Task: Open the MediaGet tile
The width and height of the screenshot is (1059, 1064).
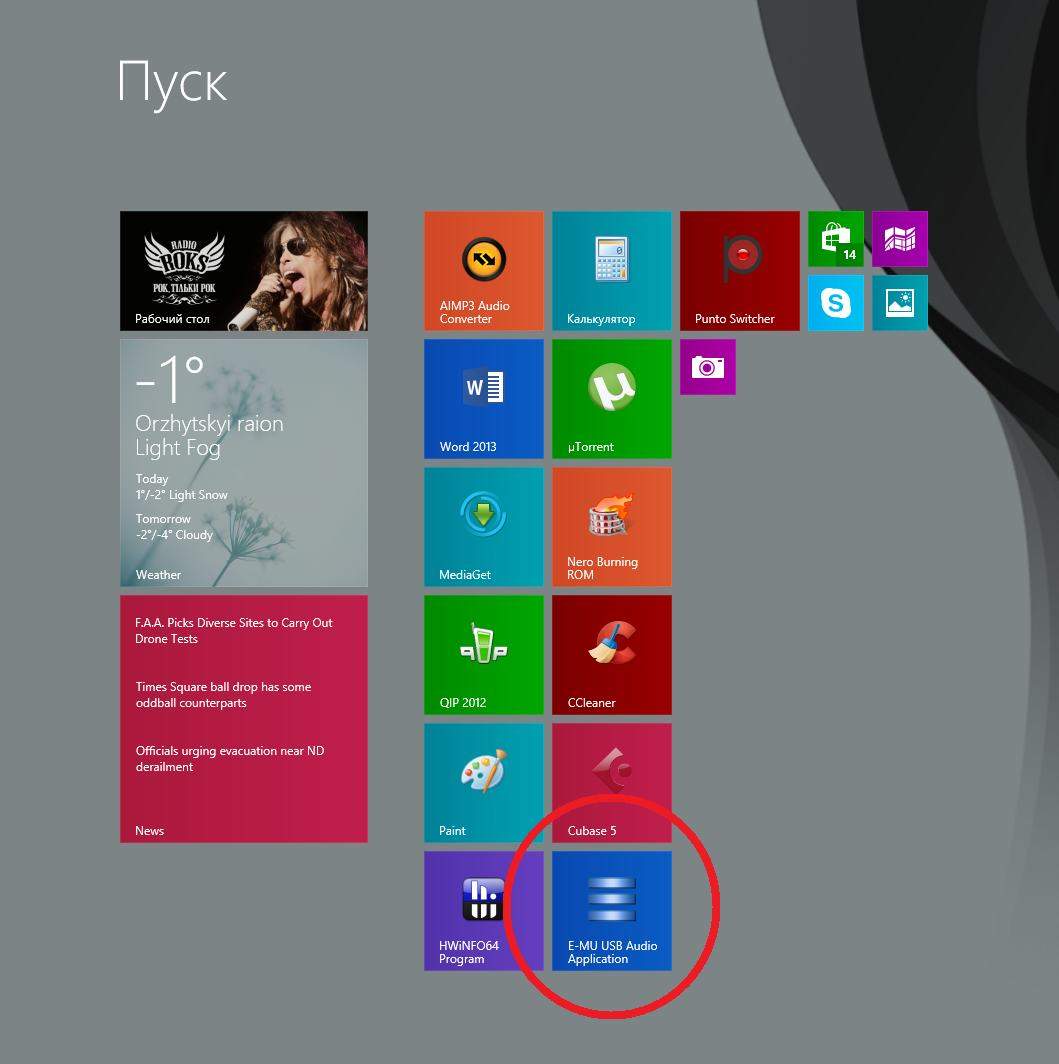Action: point(484,527)
